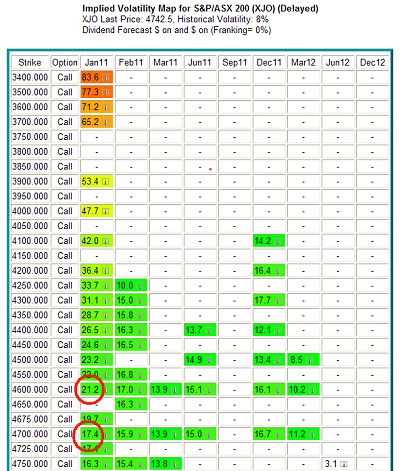The height and width of the screenshot is (471, 400).
Task: Select the Sep11 column header
Action: pyautogui.click(x=235, y=62)
